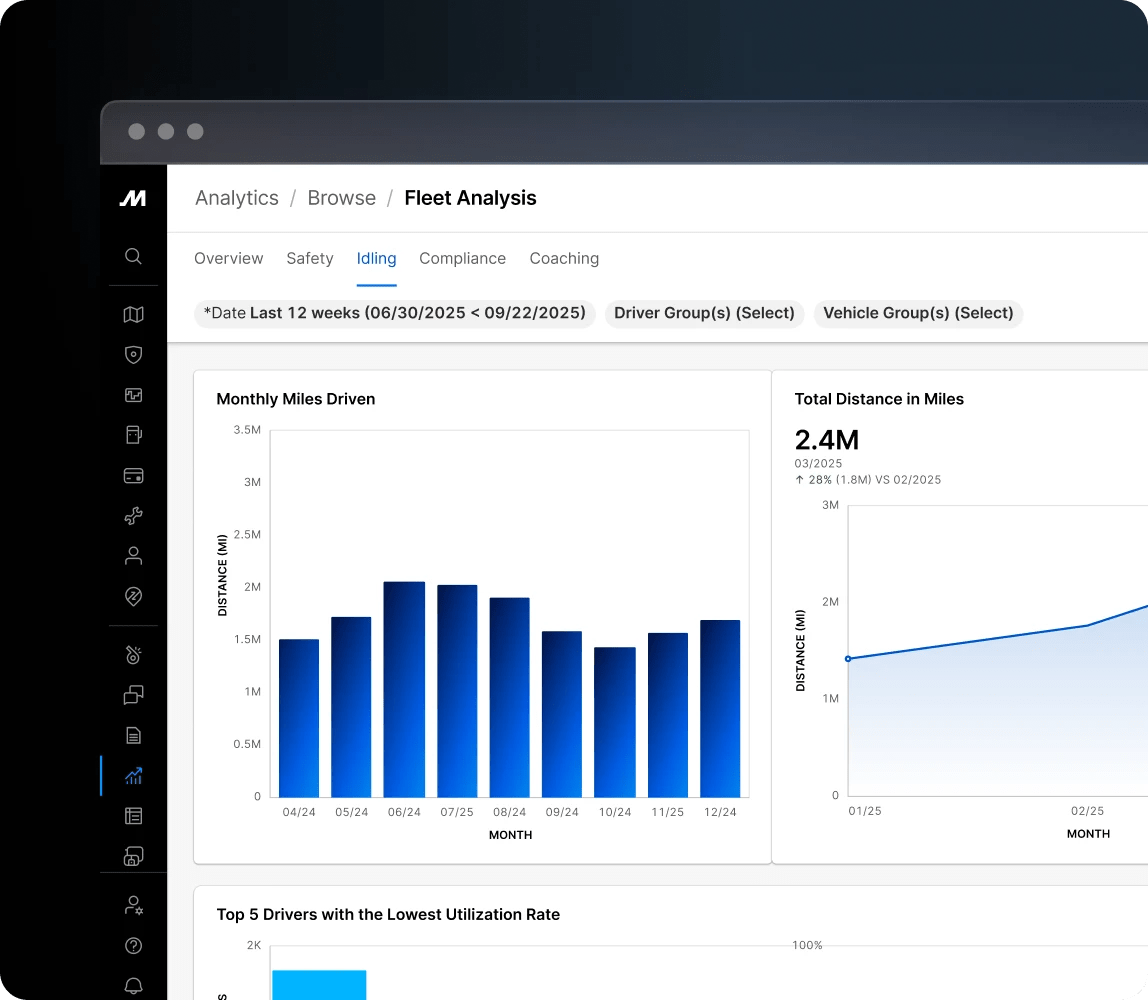Click the 04/24 bar in Monthly Miles
This screenshot has width=1148, height=1000.
click(x=299, y=718)
